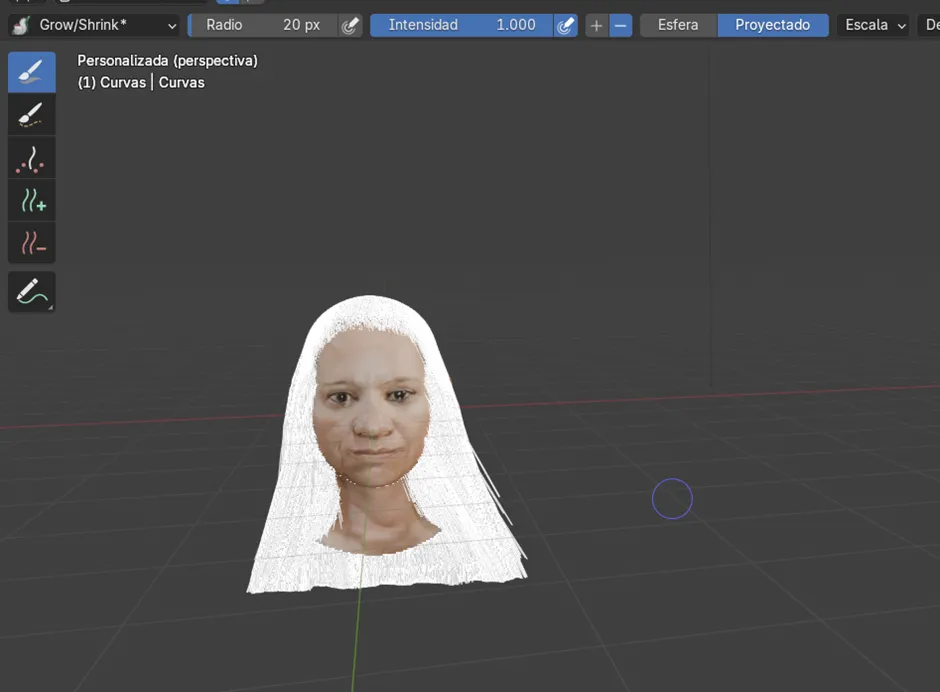Enable the plus (grow) brush direction
The width and height of the screenshot is (940, 692).
coord(596,25)
